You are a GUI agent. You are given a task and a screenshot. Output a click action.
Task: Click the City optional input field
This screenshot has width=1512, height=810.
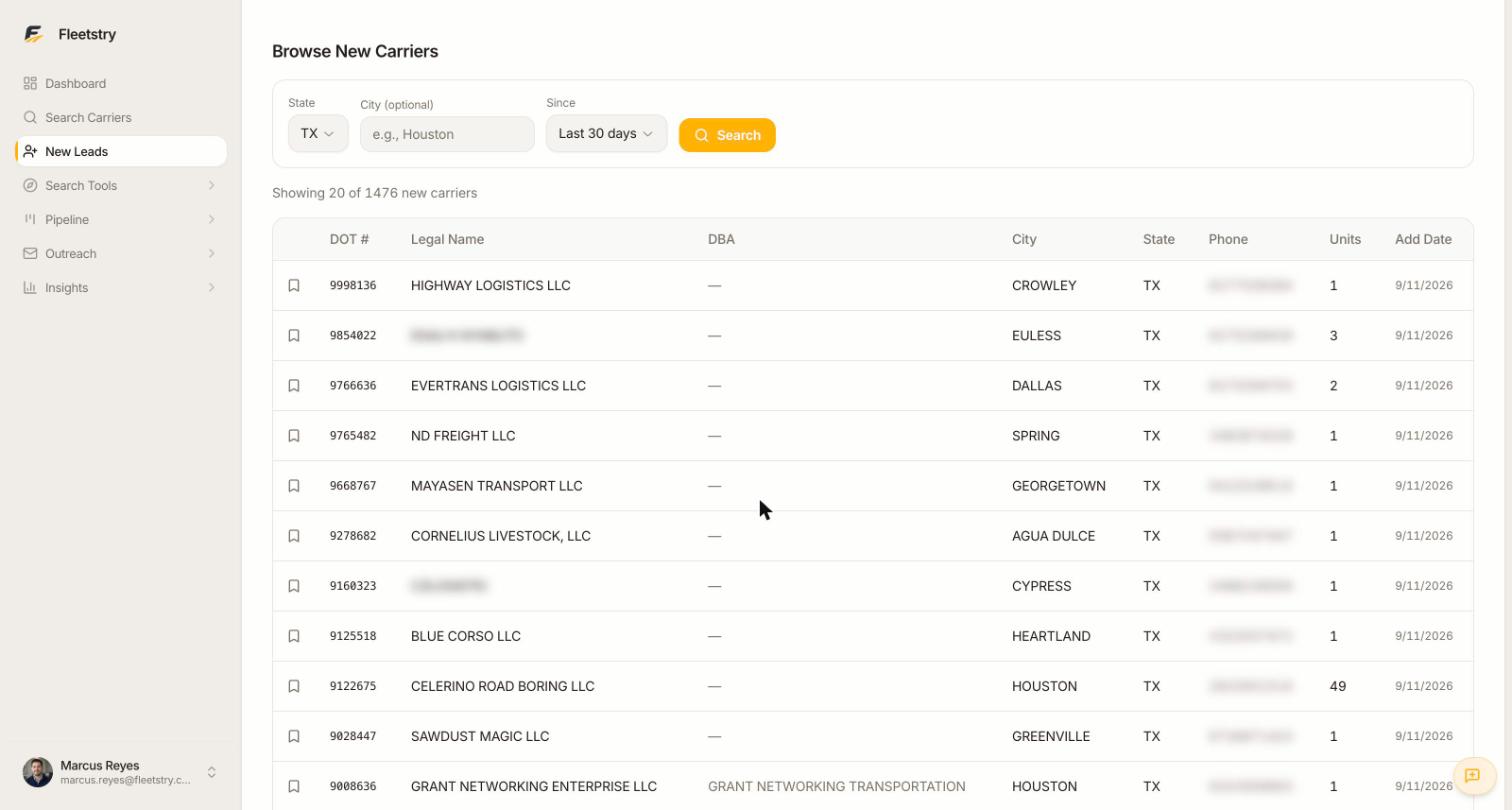447,134
